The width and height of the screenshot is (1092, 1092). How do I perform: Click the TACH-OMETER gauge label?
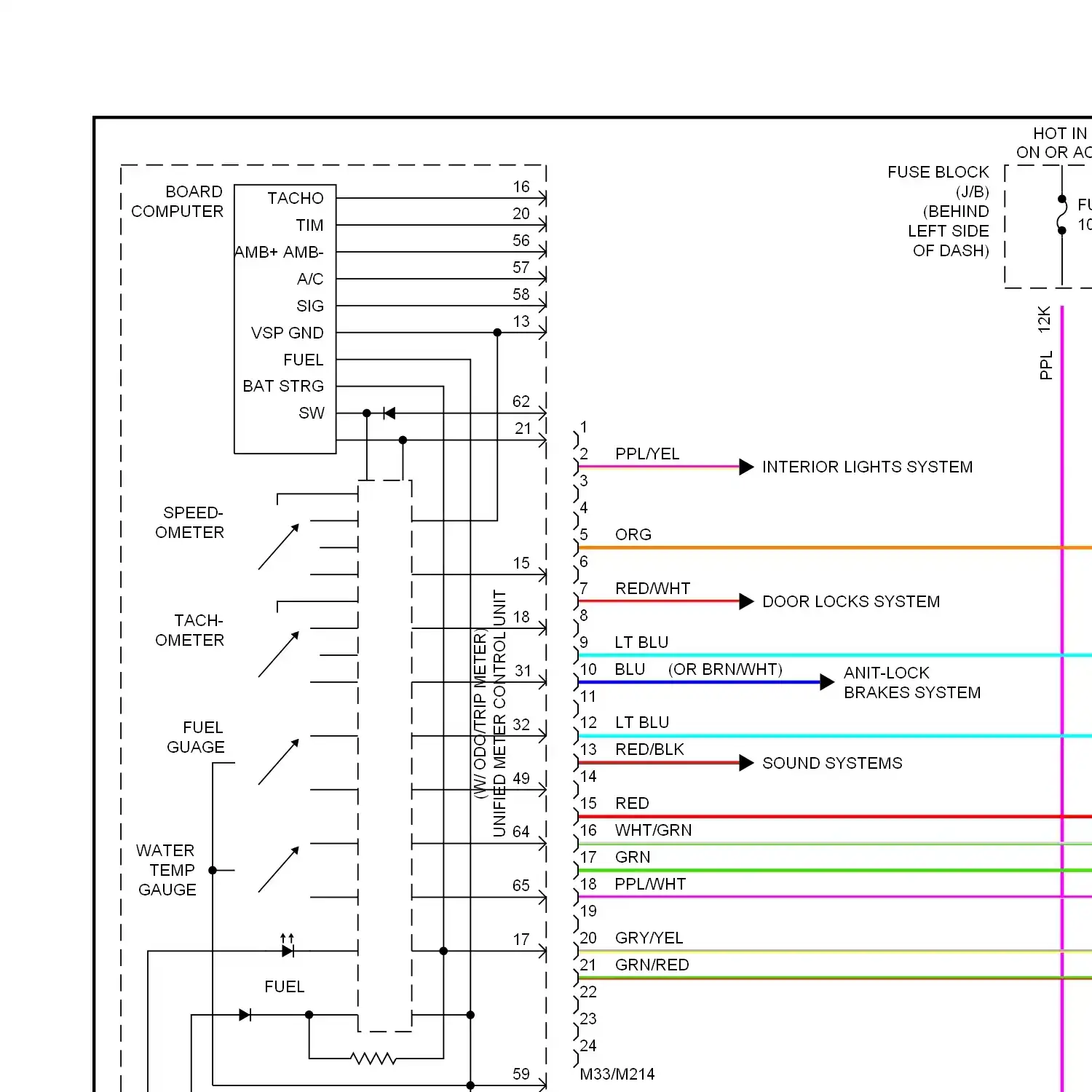tap(189, 630)
